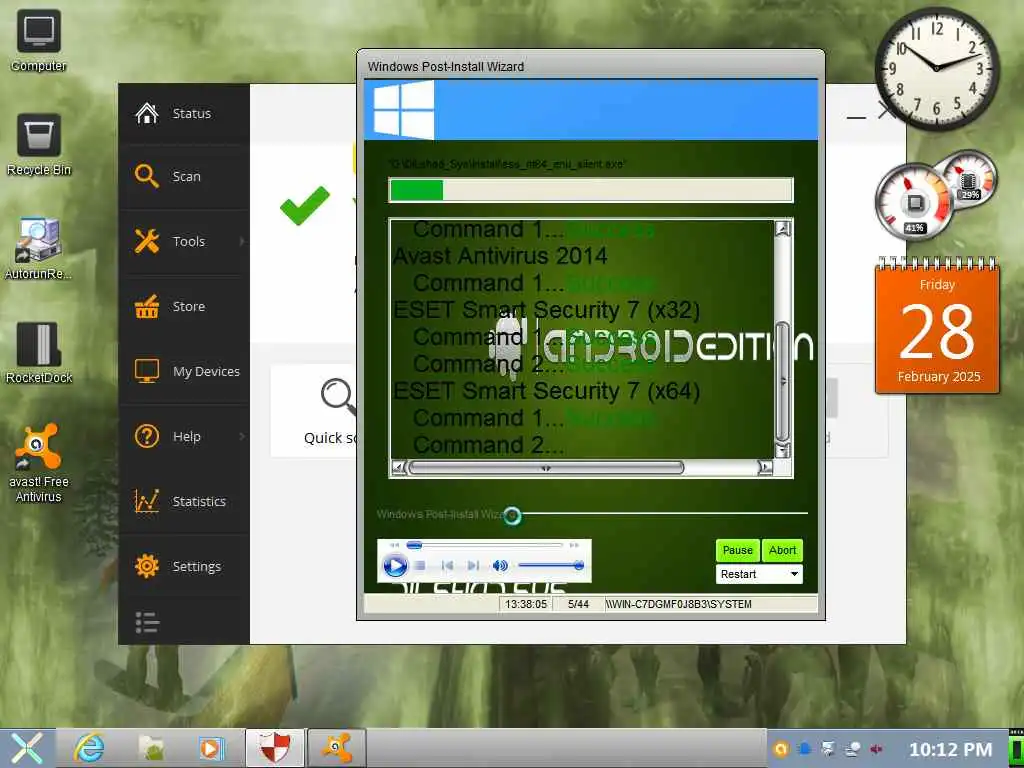This screenshot has height=768, width=1024.
Task: Click the Help question mark icon
Action: pos(146,436)
